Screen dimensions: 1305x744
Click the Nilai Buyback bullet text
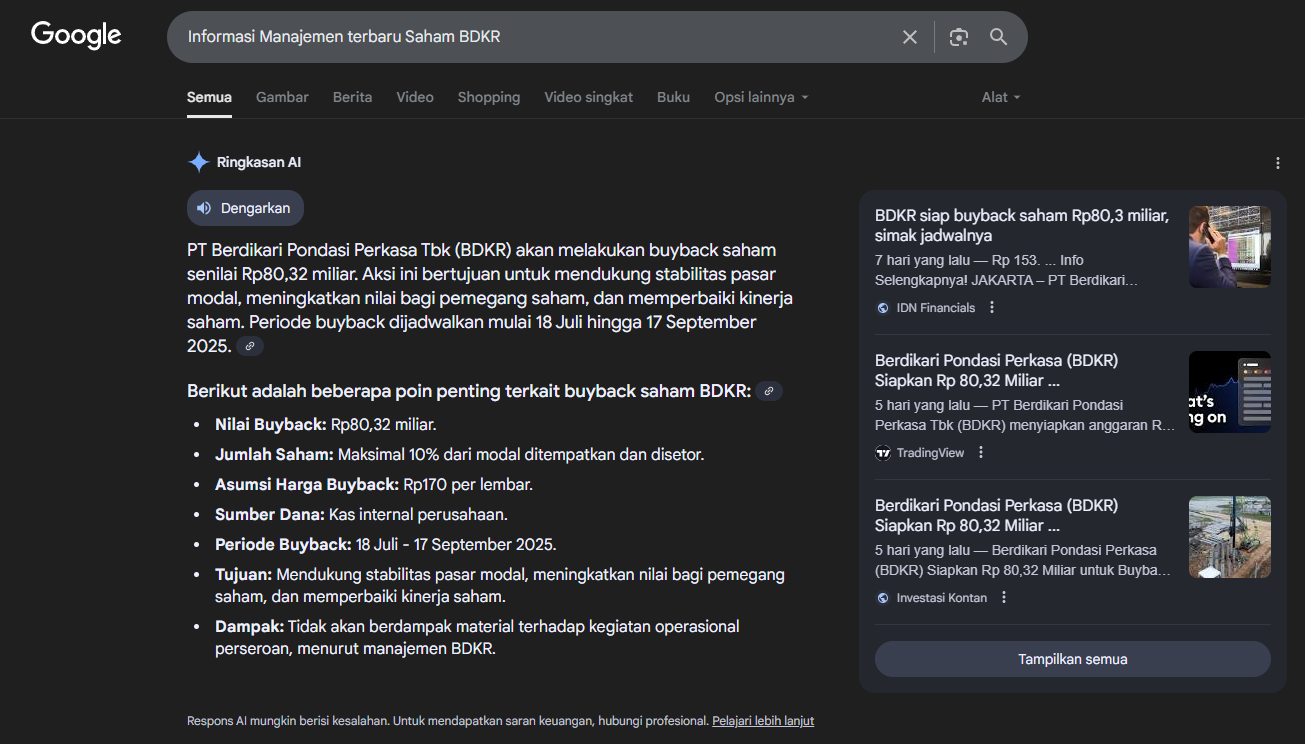tap(326, 424)
